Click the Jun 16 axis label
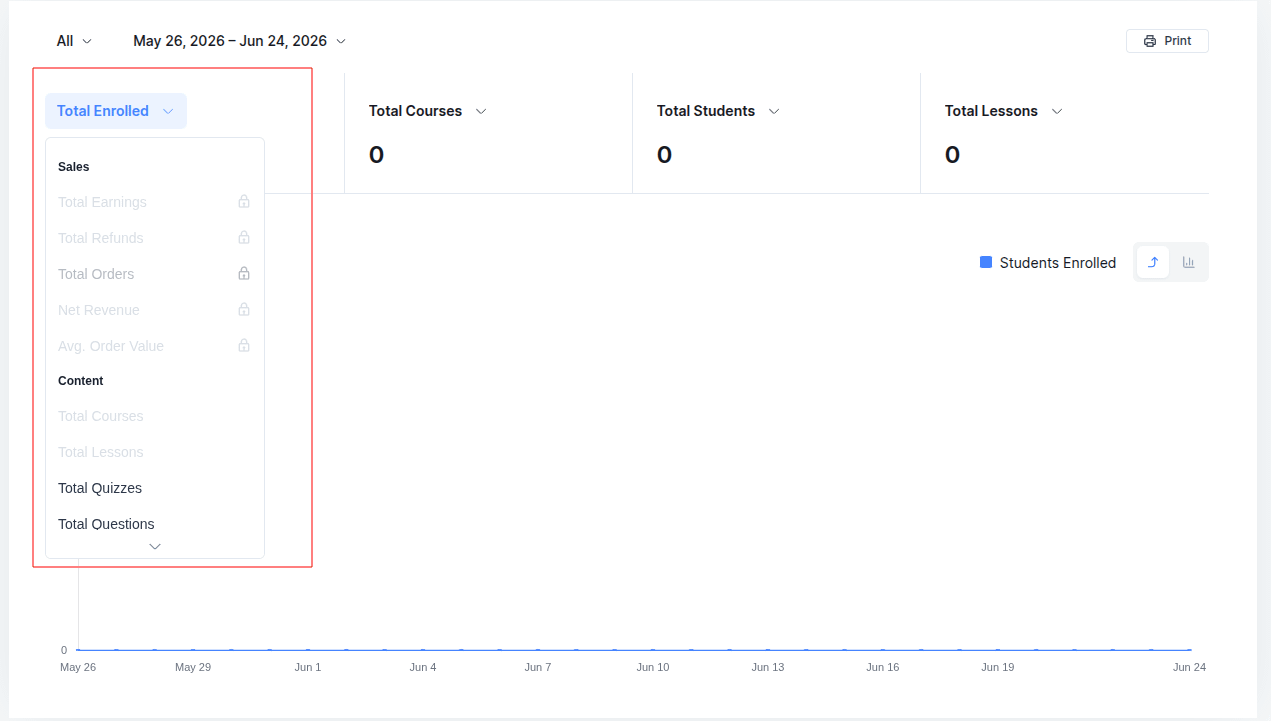The image size is (1271, 721). pyautogui.click(x=883, y=667)
